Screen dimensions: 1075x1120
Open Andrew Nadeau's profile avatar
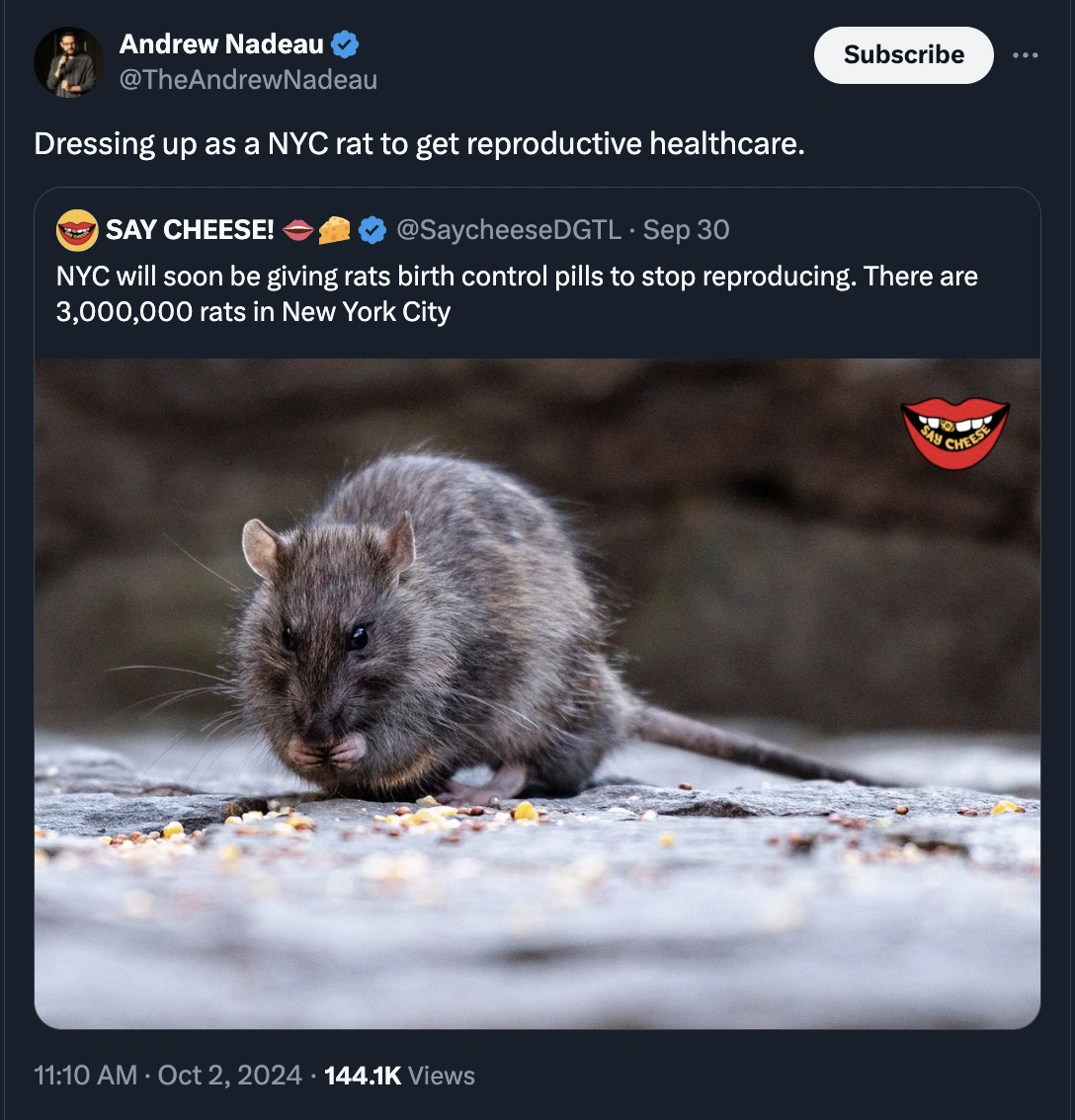coord(68,61)
